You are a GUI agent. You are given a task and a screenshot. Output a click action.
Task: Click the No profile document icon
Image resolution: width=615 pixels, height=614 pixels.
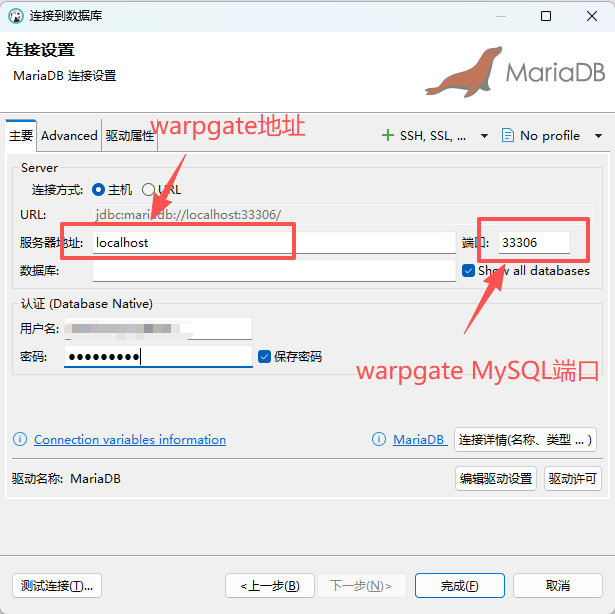pos(508,135)
